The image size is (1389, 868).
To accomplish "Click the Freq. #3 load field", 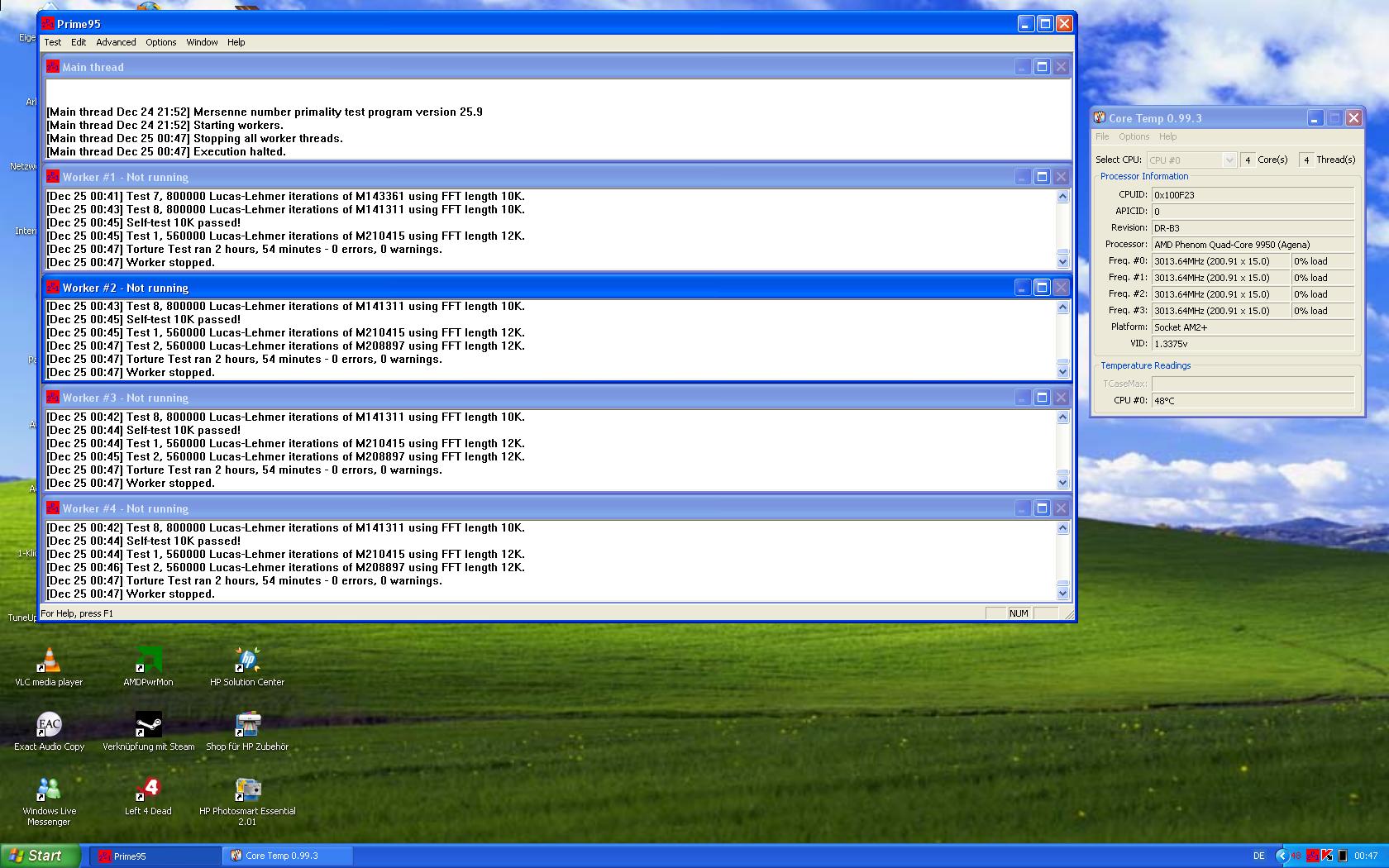I will pos(1323,311).
